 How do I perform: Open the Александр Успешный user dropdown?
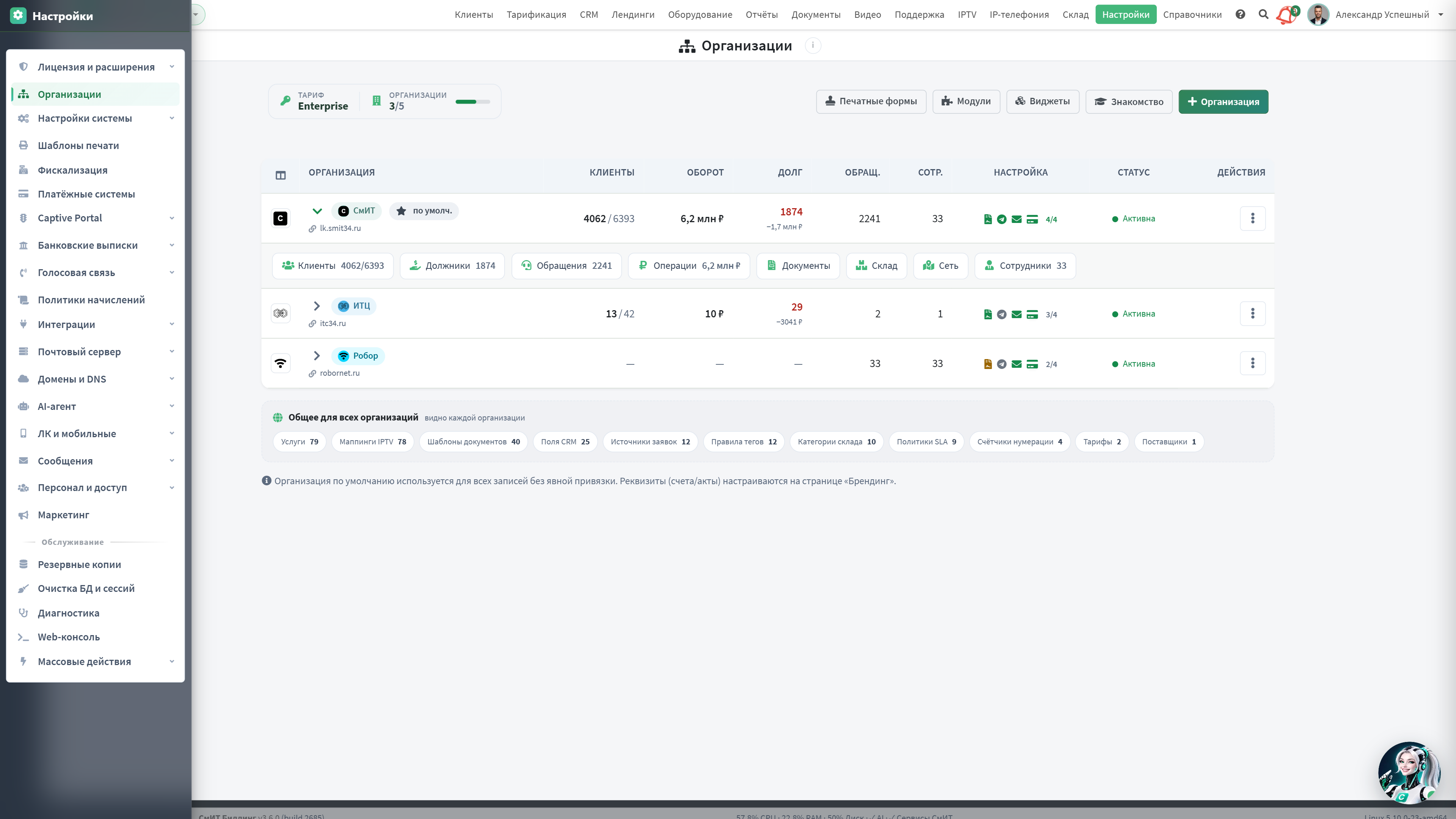[1382, 15]
